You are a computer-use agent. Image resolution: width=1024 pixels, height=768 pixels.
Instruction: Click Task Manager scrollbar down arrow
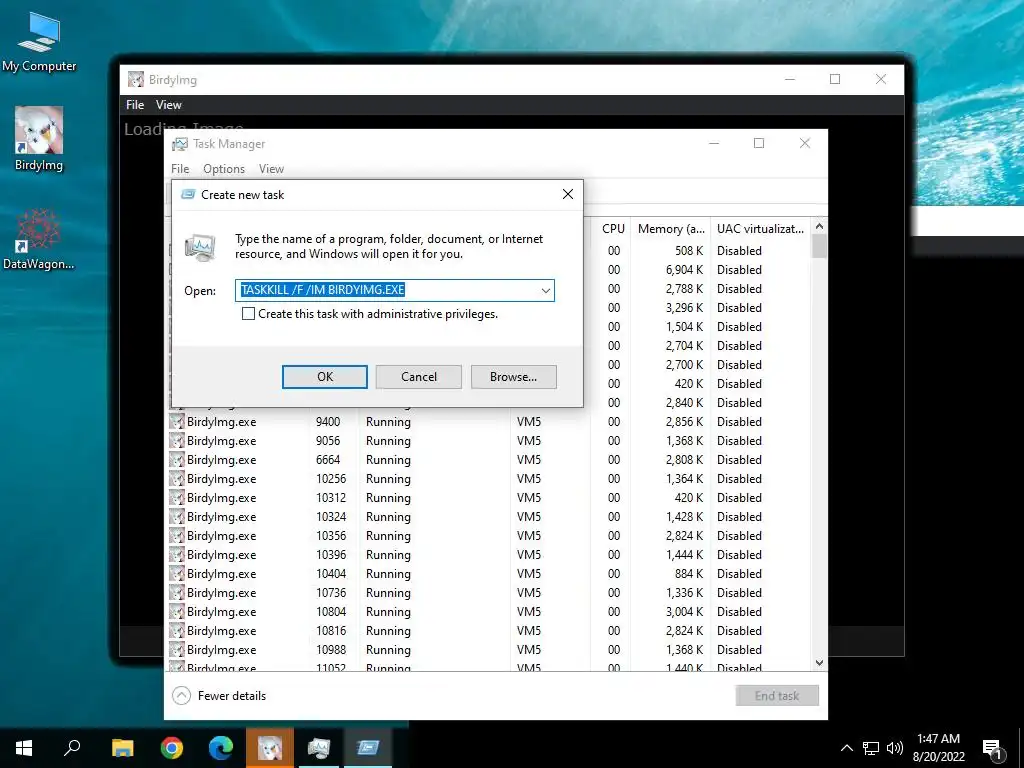(x=820, y=663)
